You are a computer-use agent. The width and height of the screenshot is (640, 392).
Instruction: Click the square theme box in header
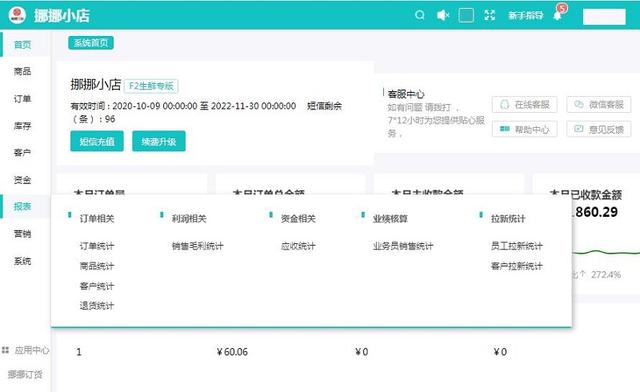(x=466, y=16)
